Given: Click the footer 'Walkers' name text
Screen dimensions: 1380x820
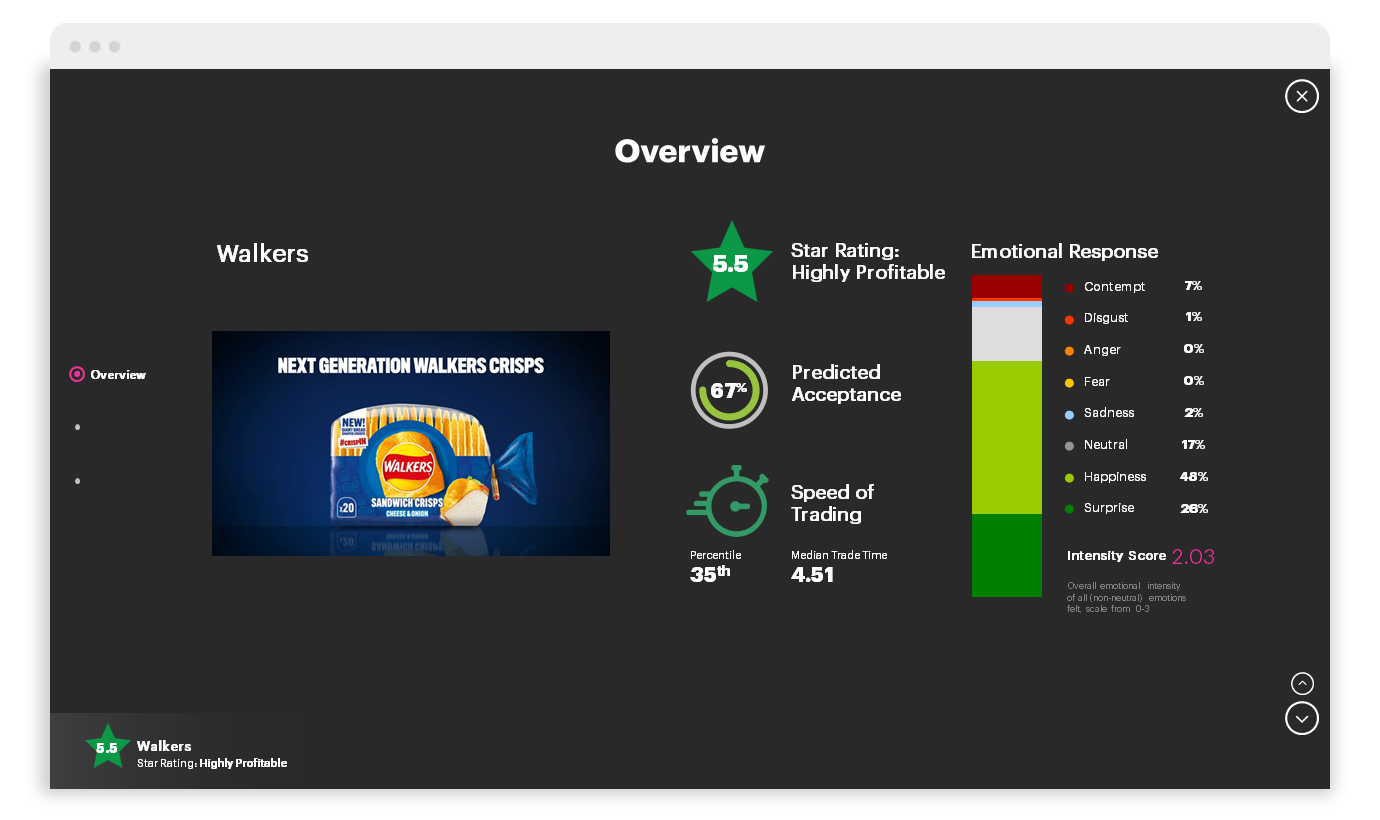Looking at the screenshot, I should 164,746.
